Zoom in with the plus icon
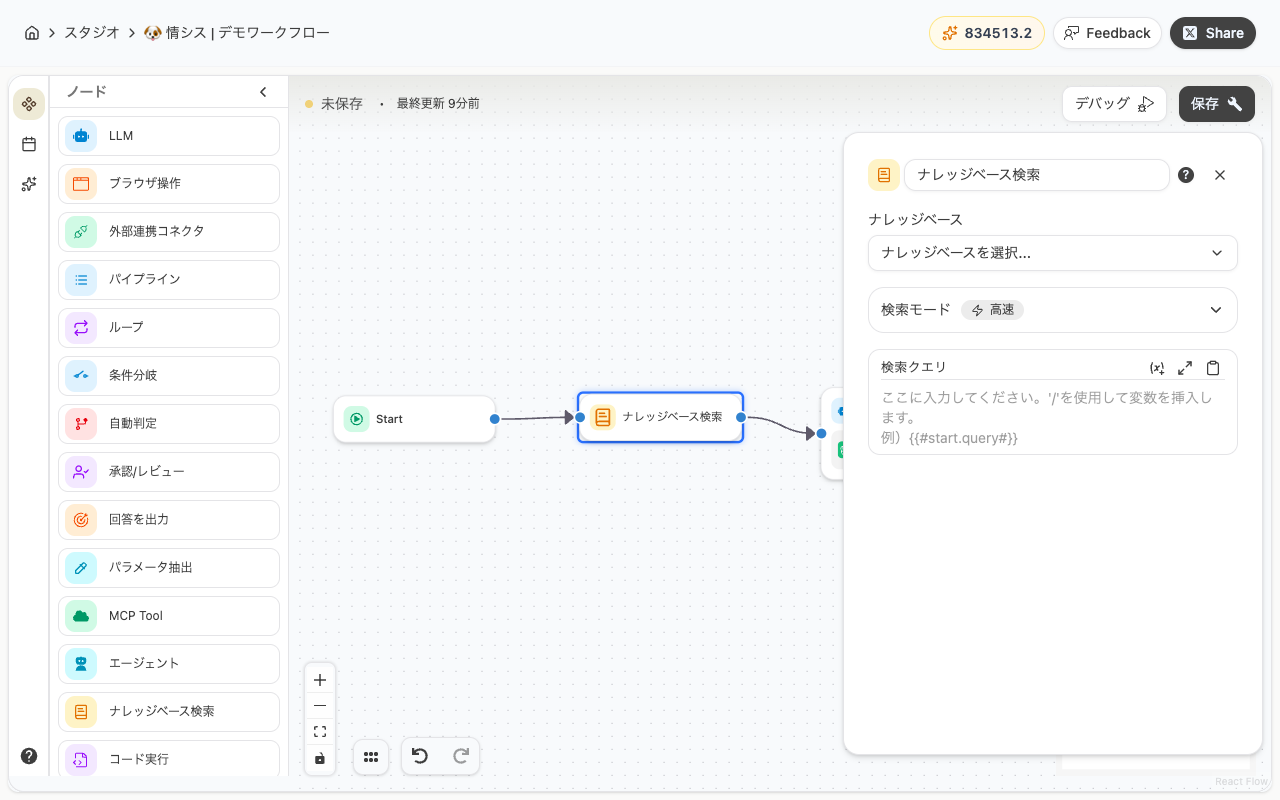This screenshot has height=800, width=1280. pyautogui.click(x=320, y=680)
